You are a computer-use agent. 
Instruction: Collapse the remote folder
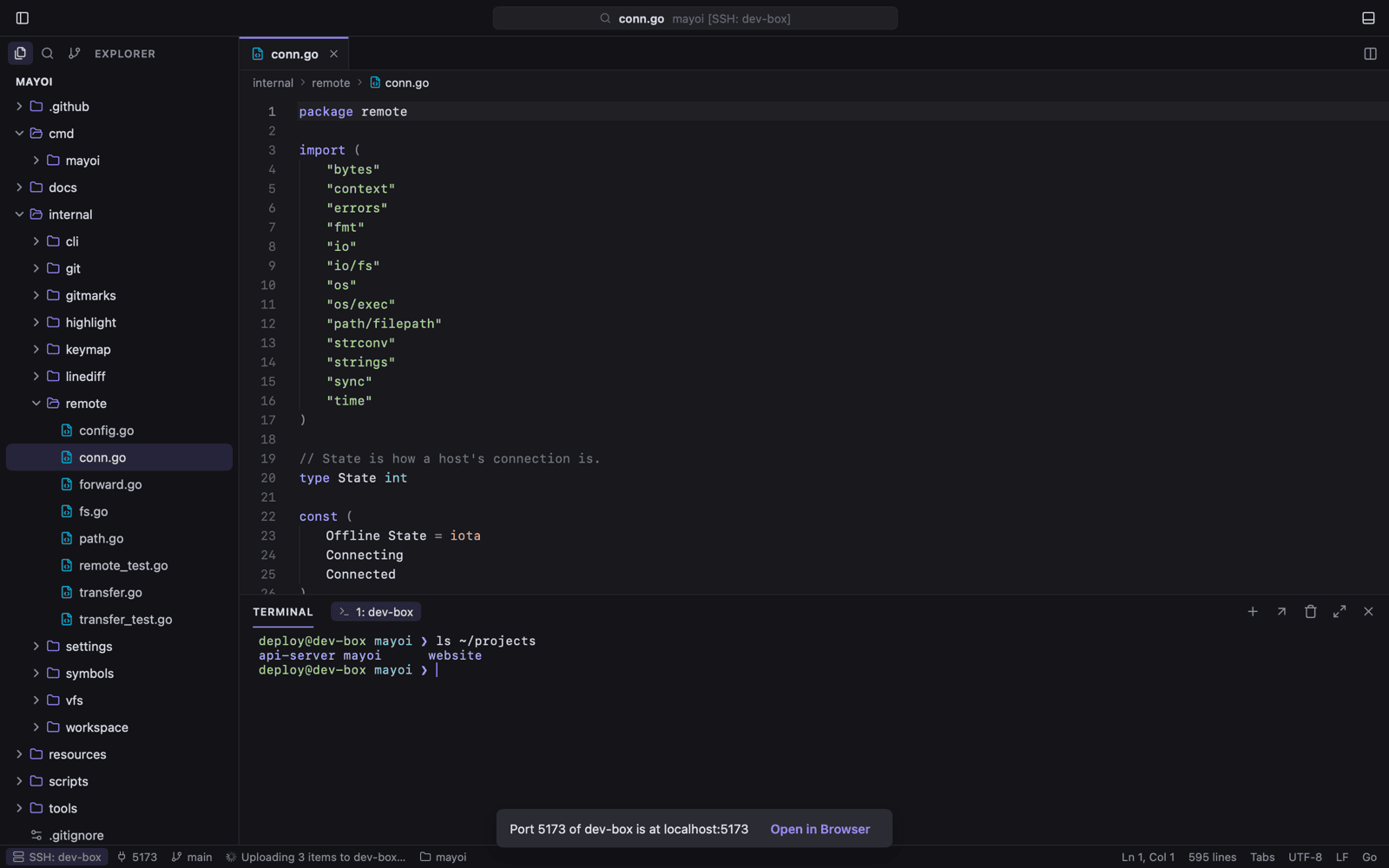click(x=119, y=404)
